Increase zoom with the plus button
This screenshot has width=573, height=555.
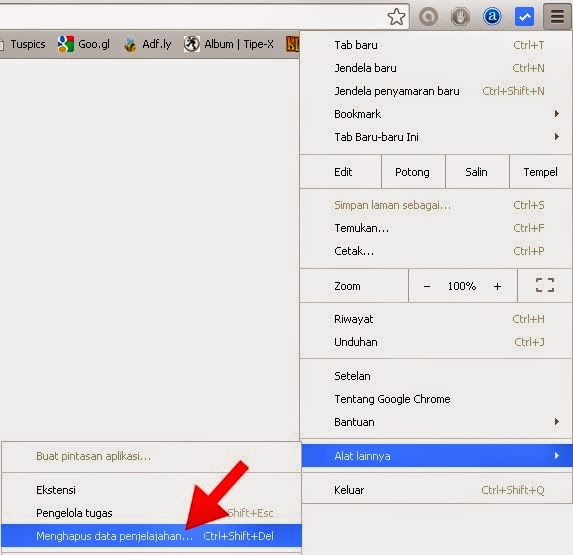[x=497, y=286]
